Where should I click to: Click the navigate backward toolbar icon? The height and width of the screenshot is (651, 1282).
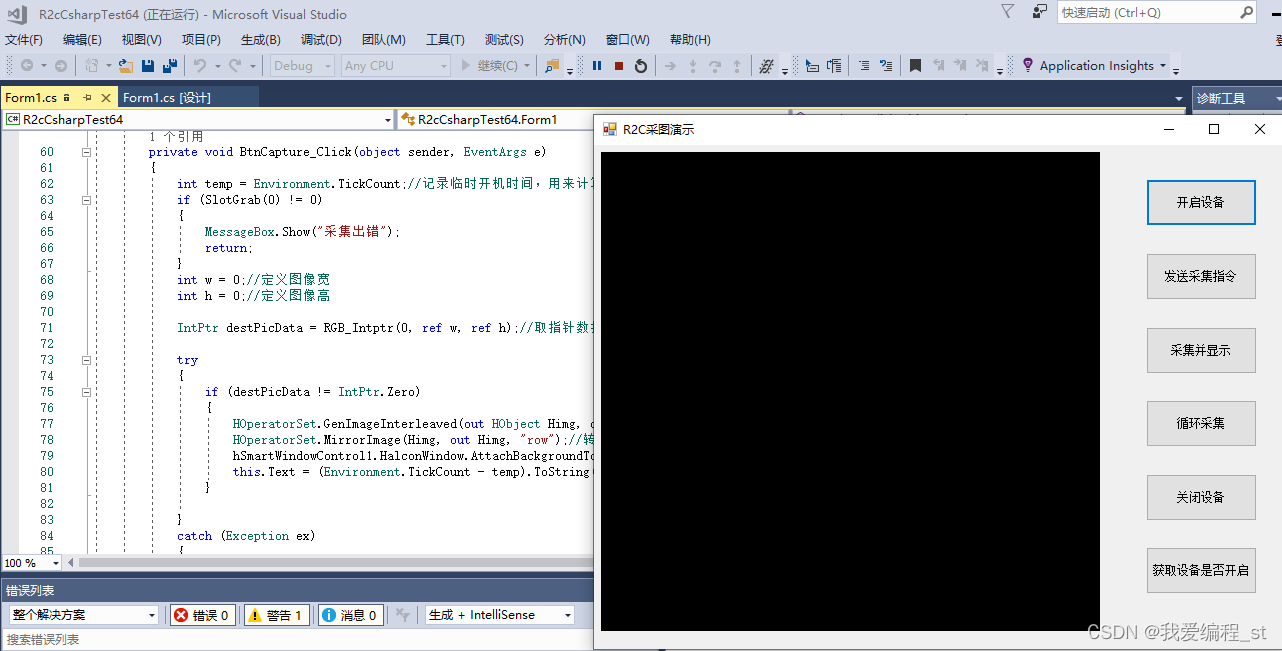pos(27,66)
